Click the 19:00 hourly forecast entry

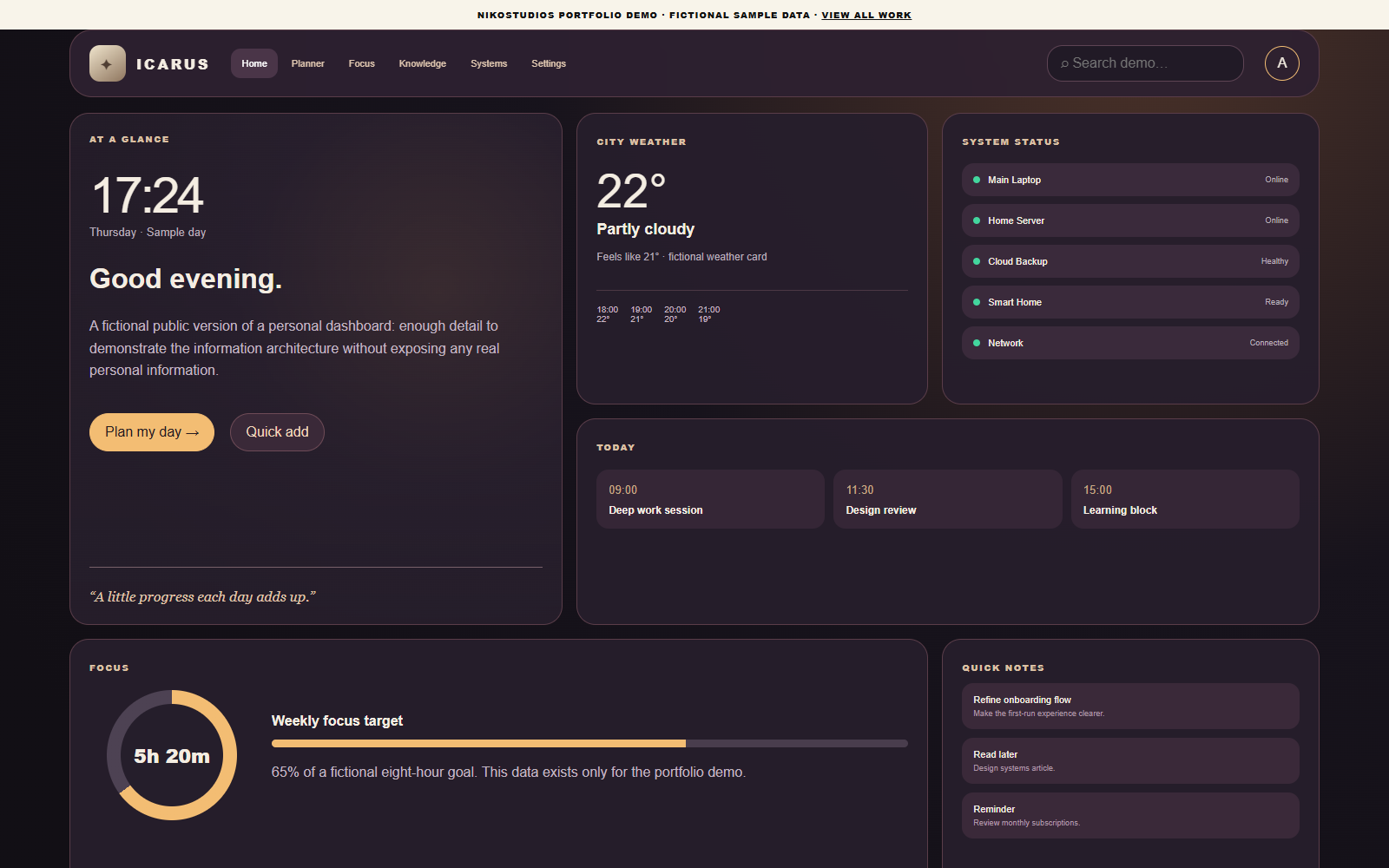[641, 314]
